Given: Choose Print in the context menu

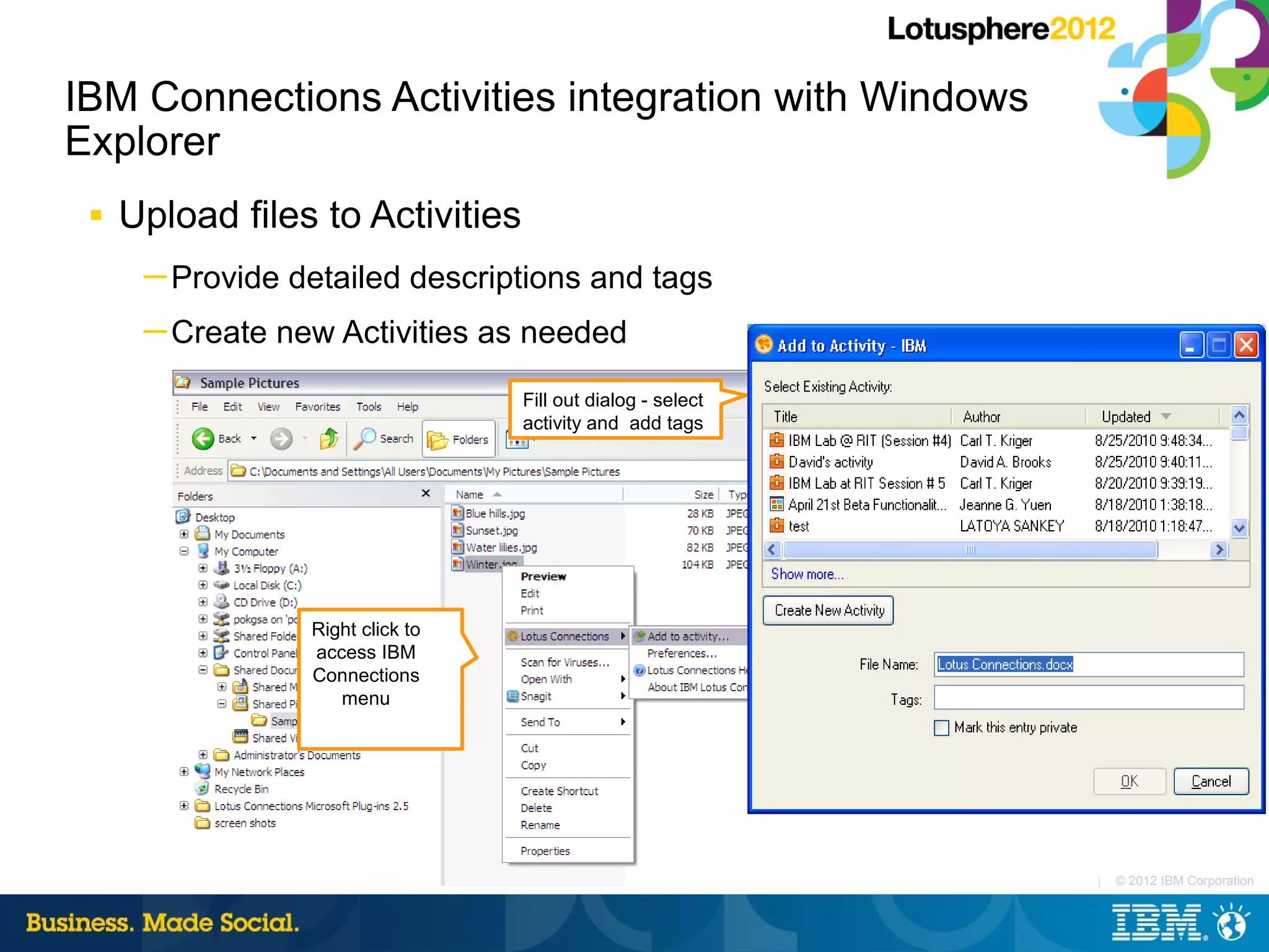Looking at the screenshot, I should [532, 611].
